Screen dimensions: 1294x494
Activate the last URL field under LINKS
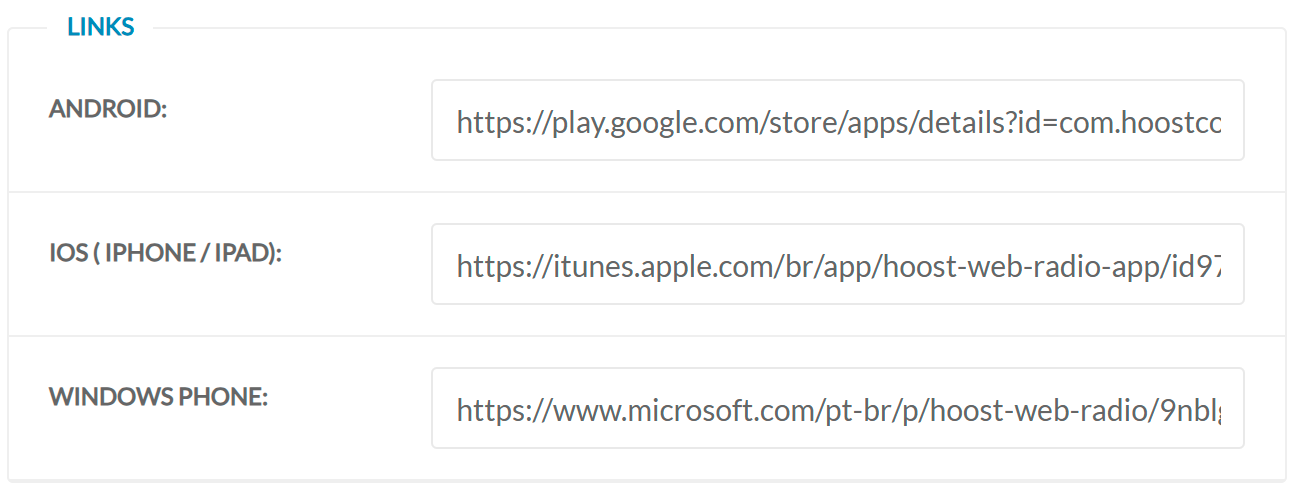coord(837,409)
